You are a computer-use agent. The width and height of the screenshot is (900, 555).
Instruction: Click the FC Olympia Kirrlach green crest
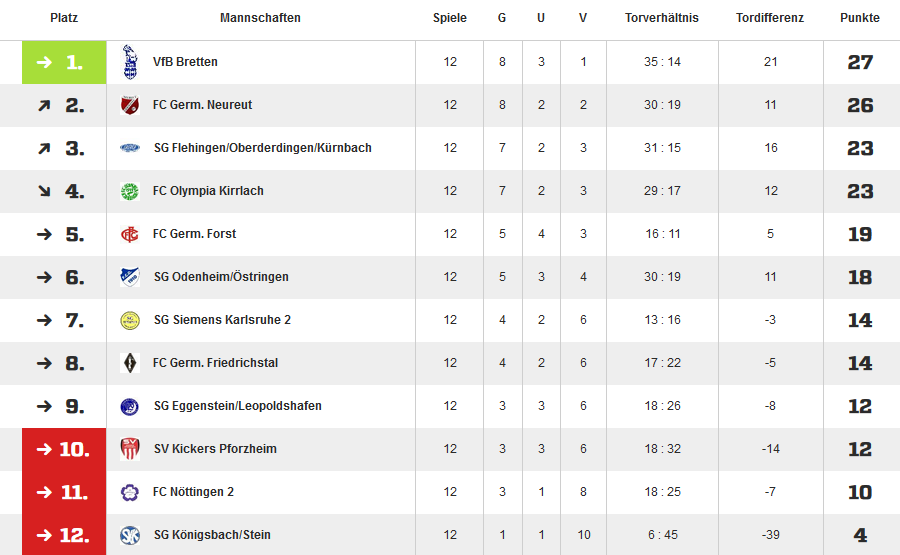click(x=130, y=191)
